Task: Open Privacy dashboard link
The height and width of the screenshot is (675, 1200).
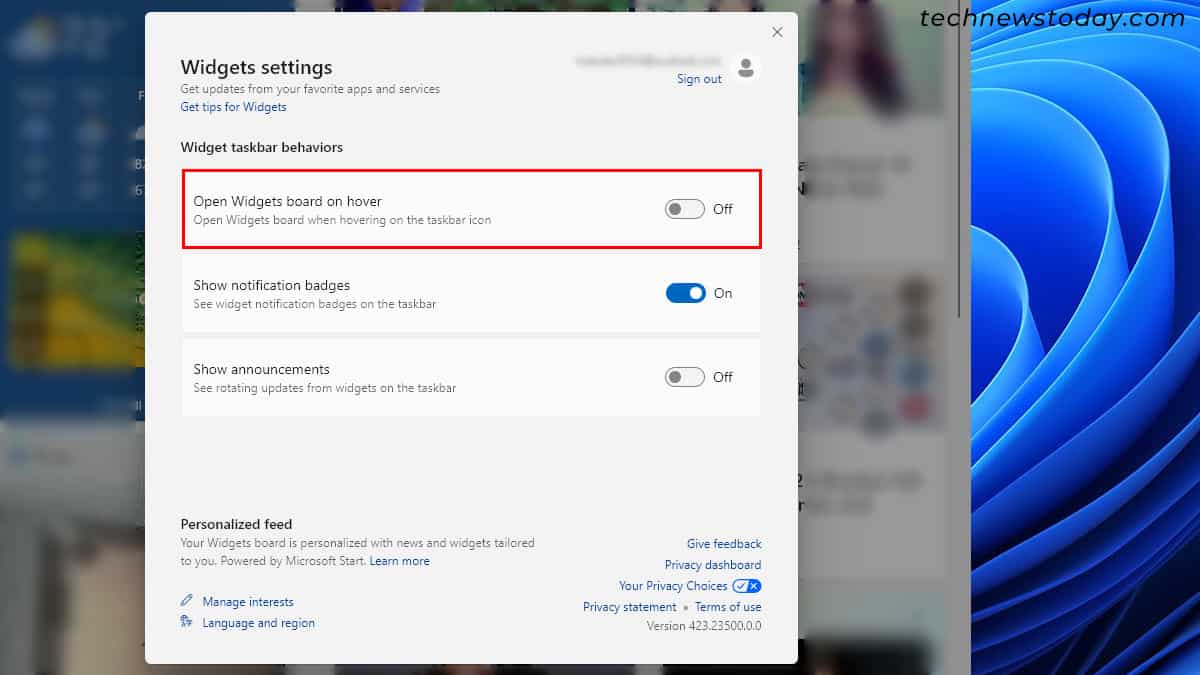Action: (713, 565)
